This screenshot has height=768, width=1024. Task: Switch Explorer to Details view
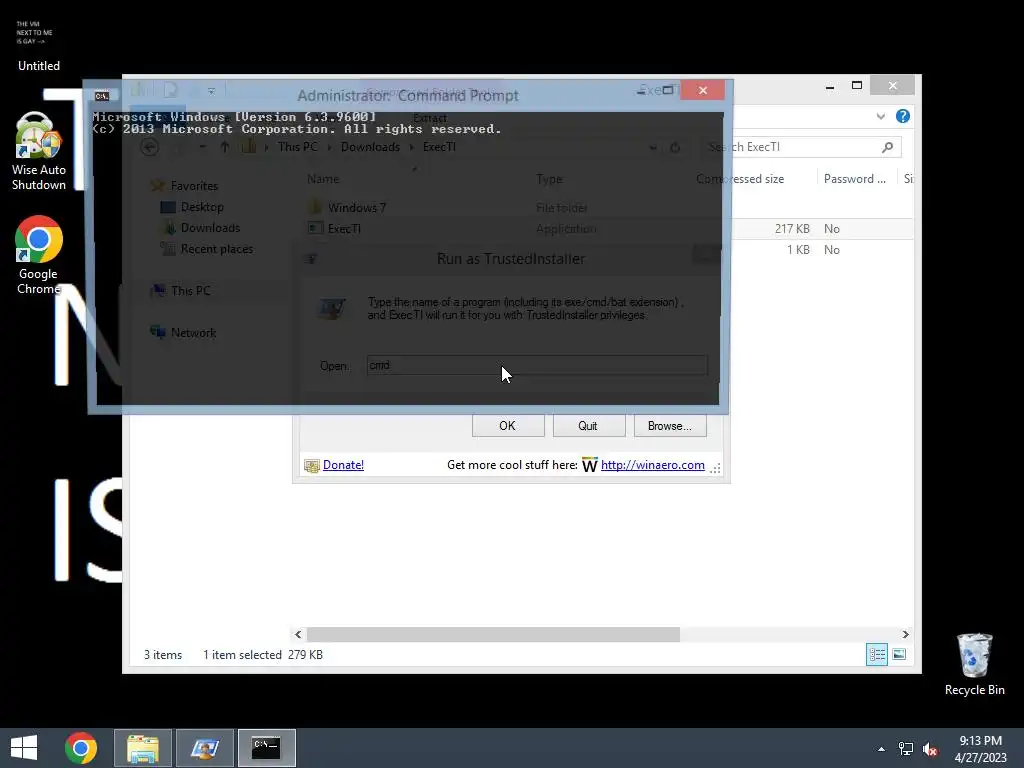tap(876, 654)
